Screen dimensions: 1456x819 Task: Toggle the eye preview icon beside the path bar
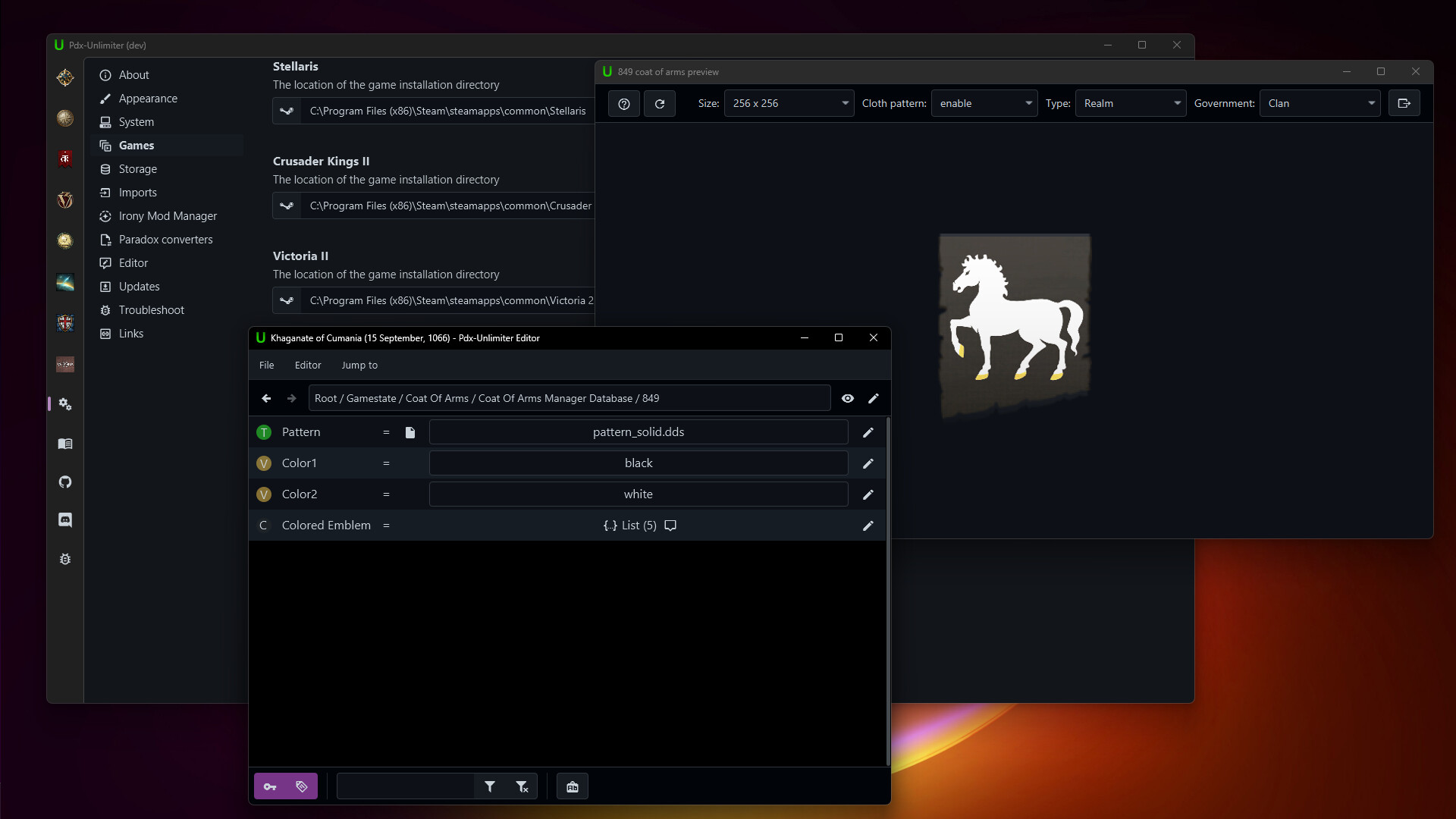coord(848,398)
